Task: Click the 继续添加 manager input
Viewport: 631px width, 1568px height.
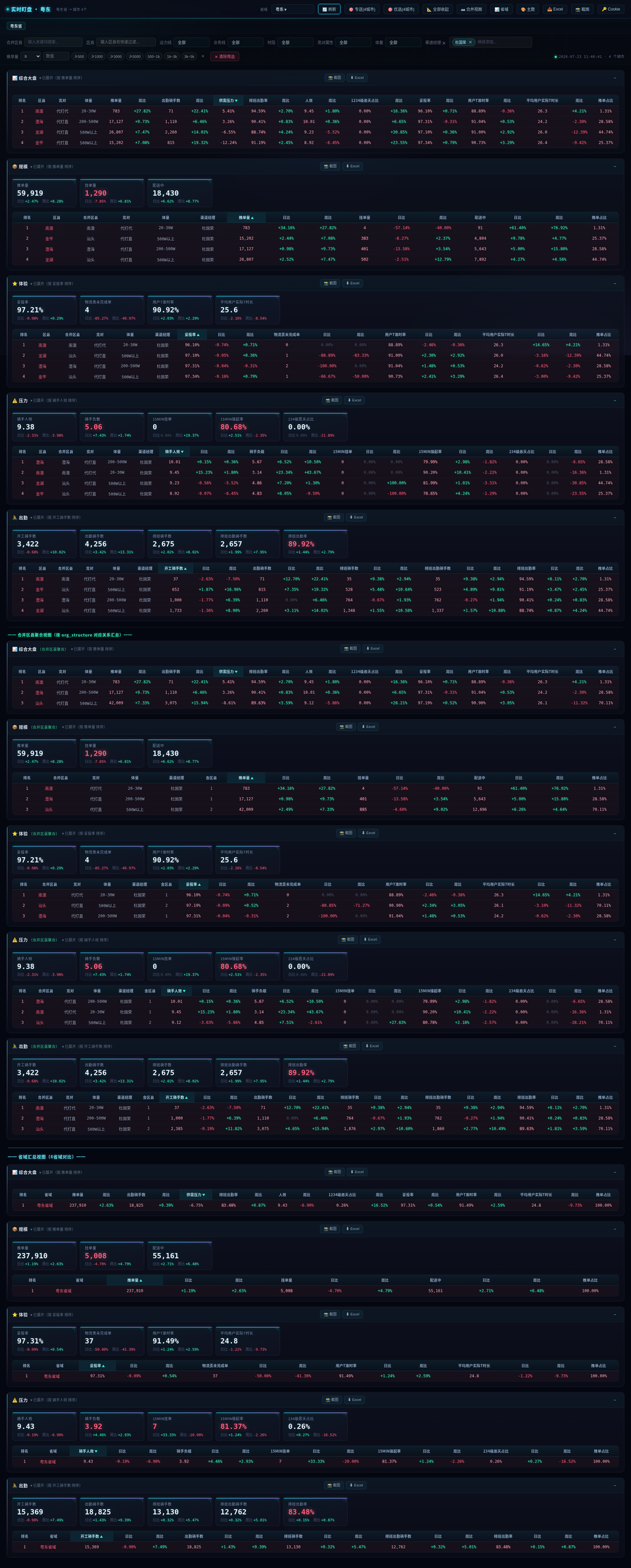Action: 502,42
